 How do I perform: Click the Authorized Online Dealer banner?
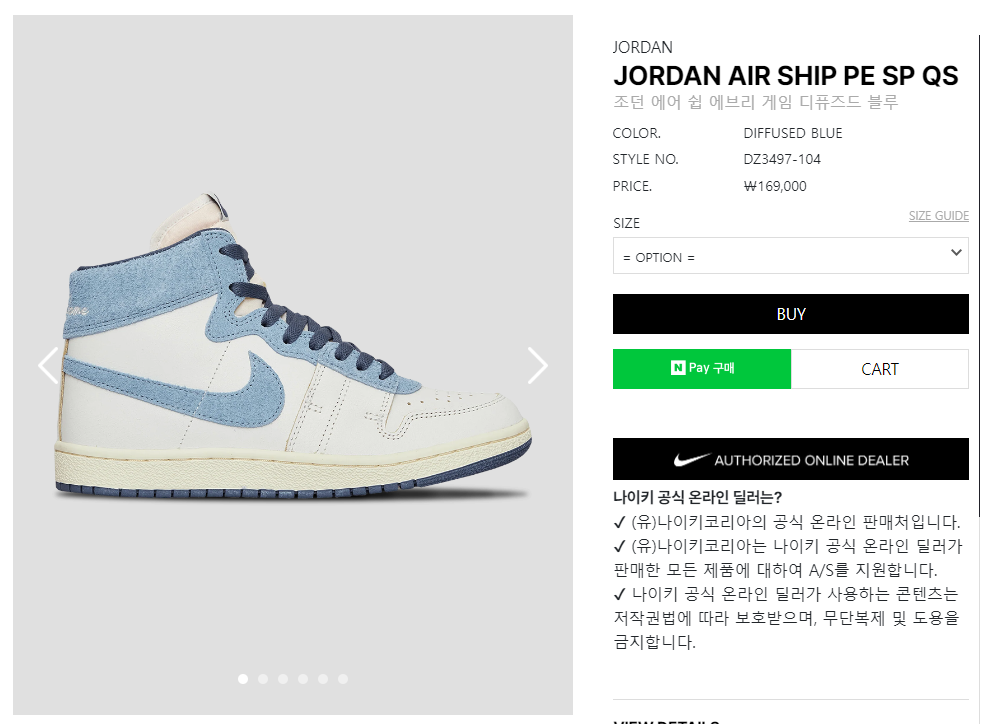coord(790,459)
